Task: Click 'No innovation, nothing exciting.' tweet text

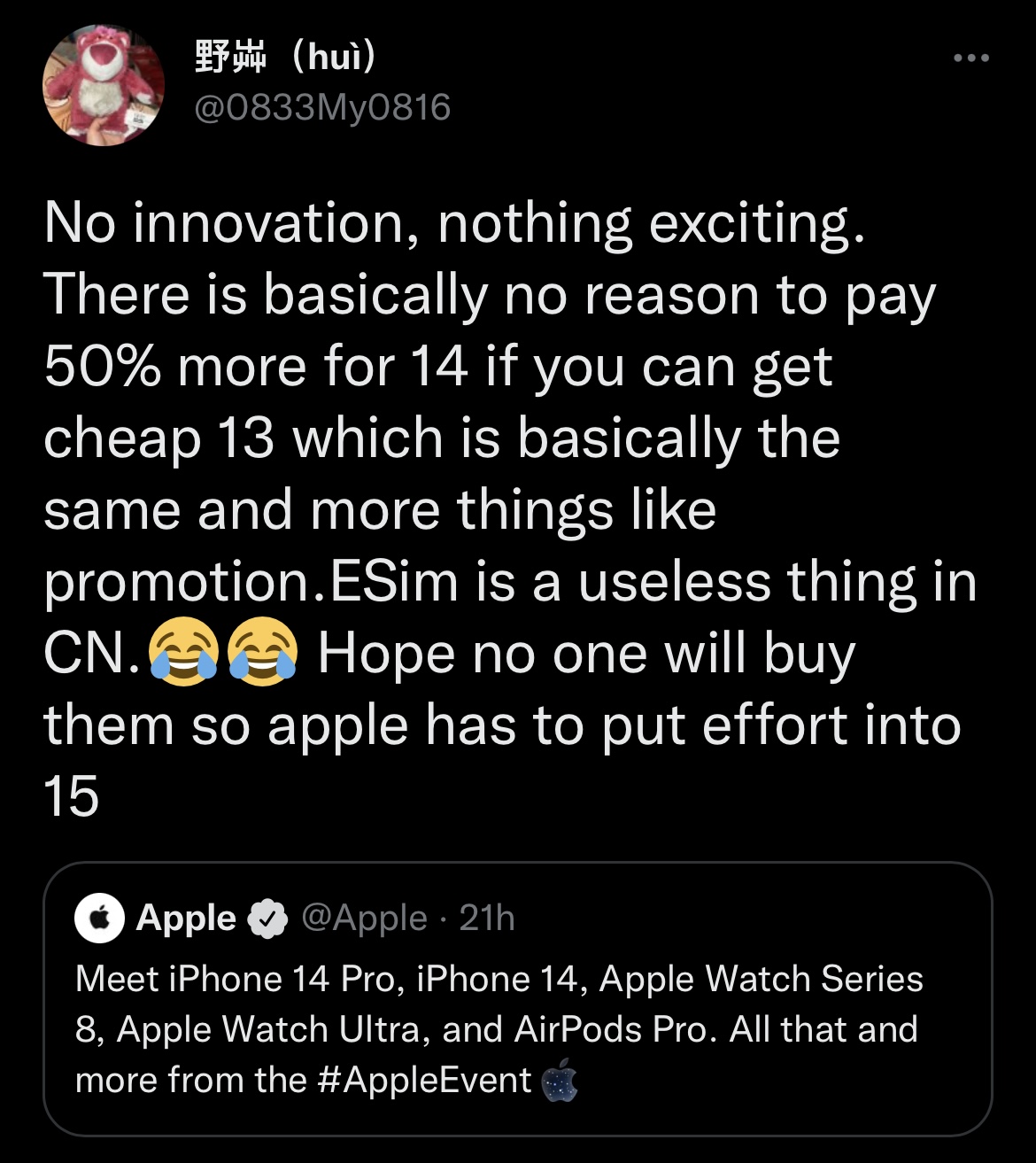Action: pyautogui.click(x=454, y=224)
